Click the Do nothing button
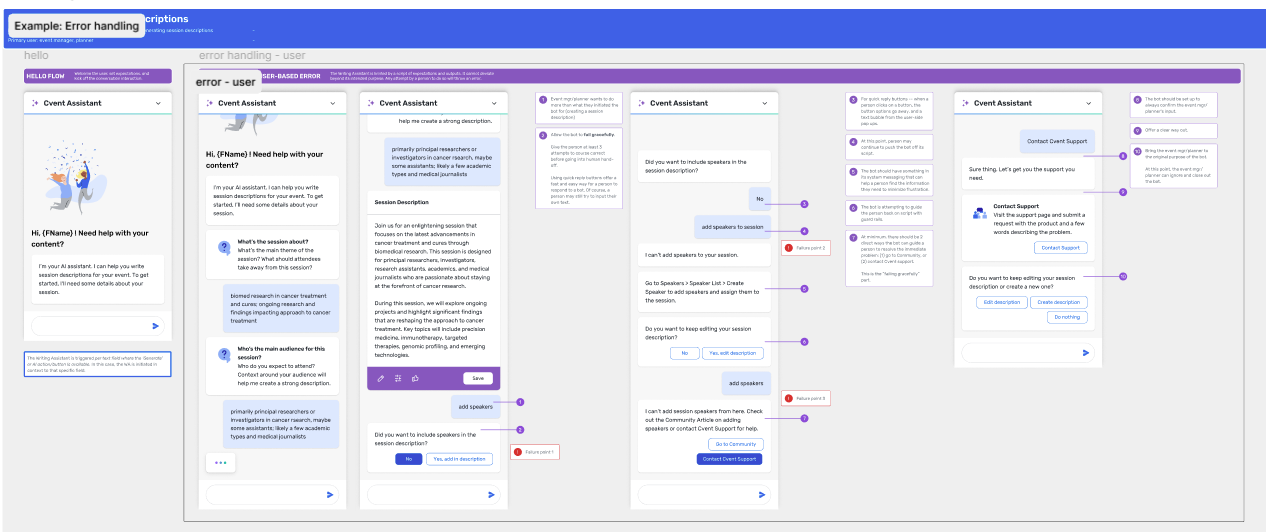The height and width of the screenshot is (532, 1266). 1067,317
